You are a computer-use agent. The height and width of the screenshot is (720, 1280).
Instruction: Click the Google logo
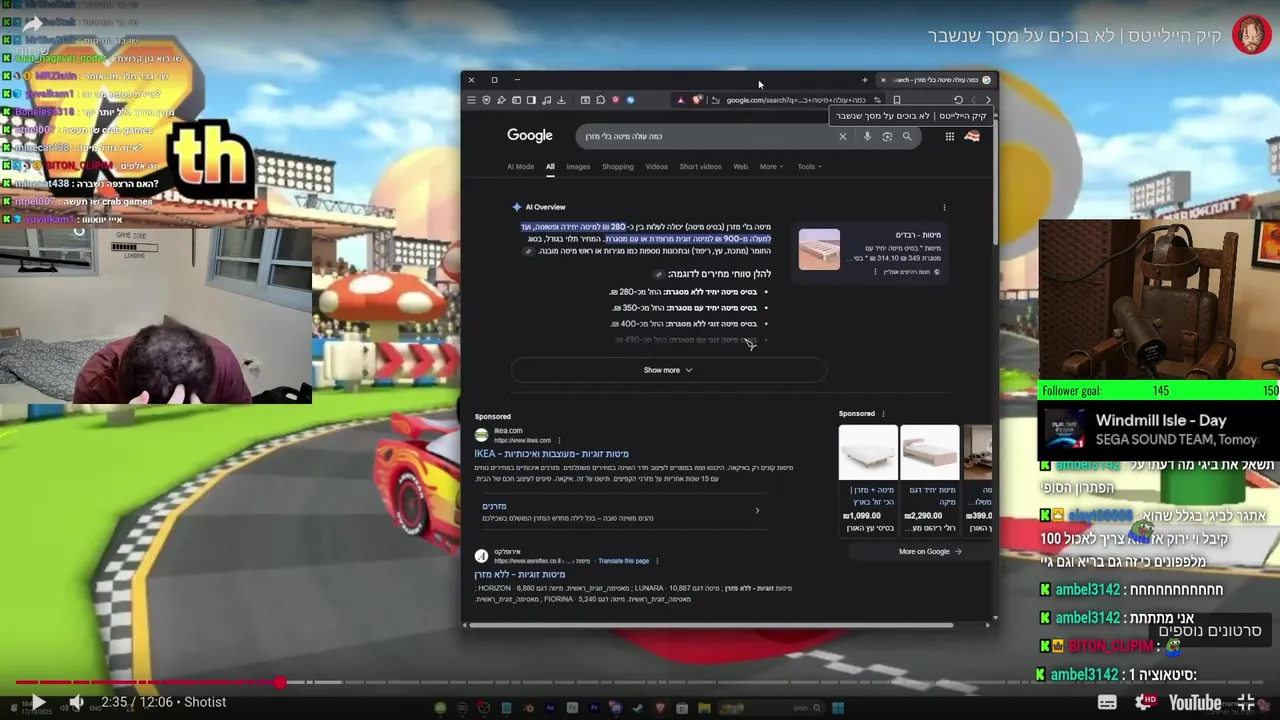530,135
